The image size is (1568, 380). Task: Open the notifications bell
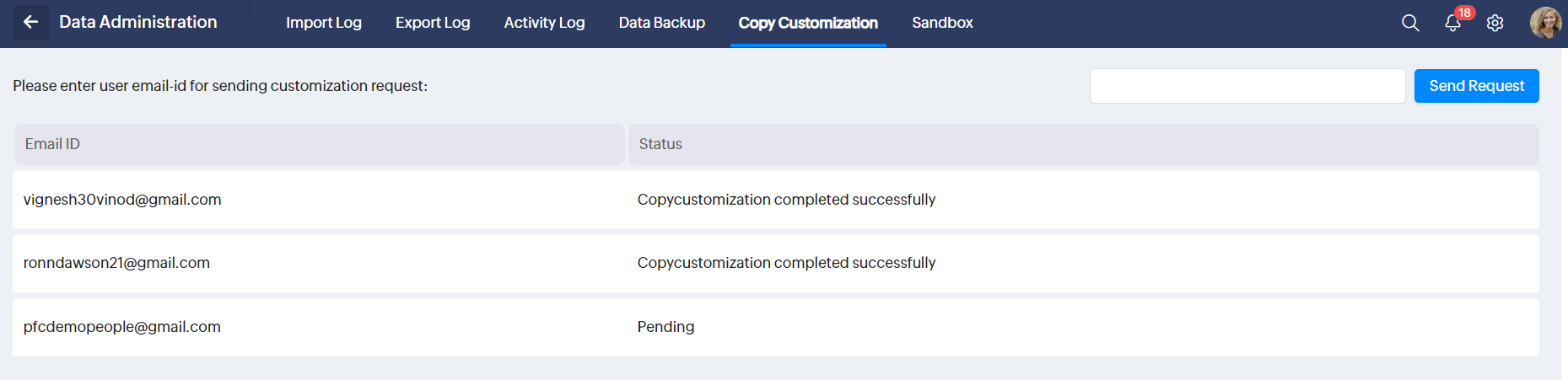[1452, 23]
